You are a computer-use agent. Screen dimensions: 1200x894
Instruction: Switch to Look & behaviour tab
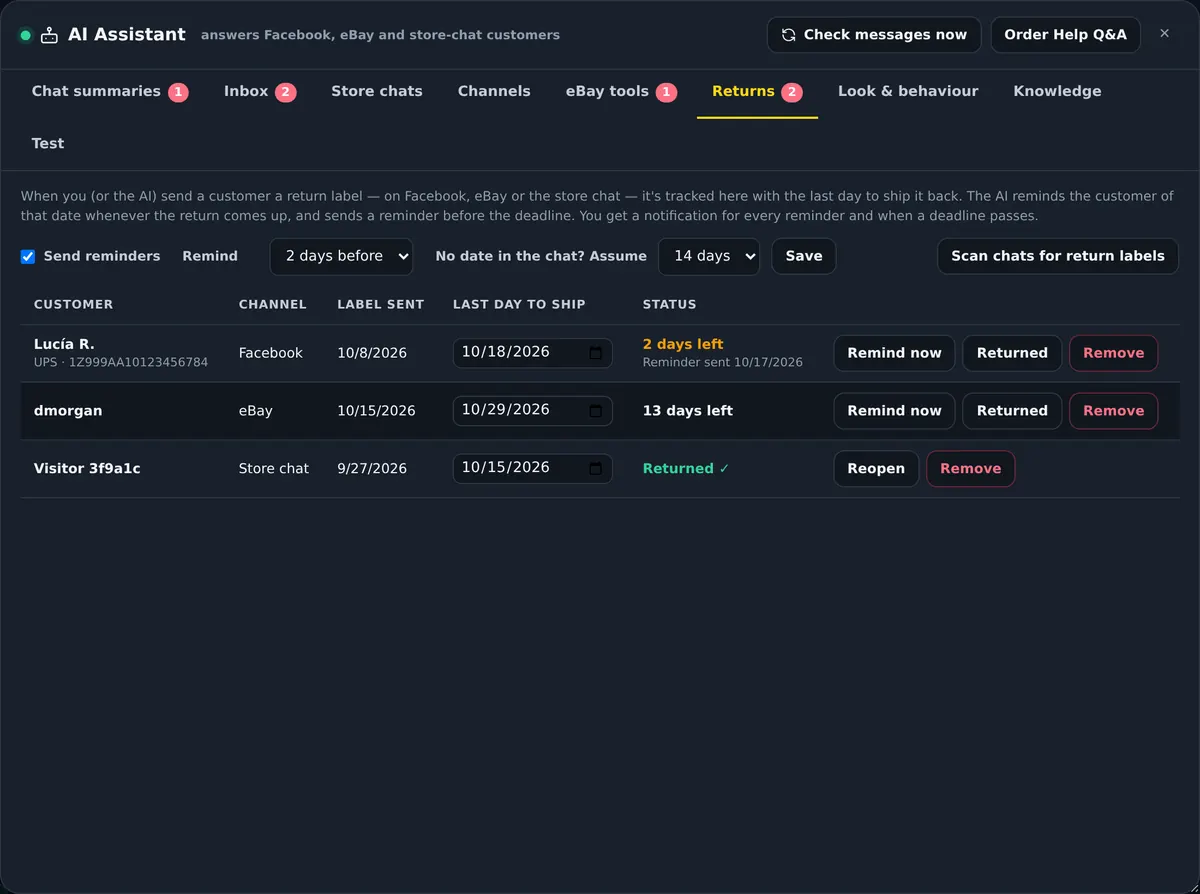pos(908,91)
